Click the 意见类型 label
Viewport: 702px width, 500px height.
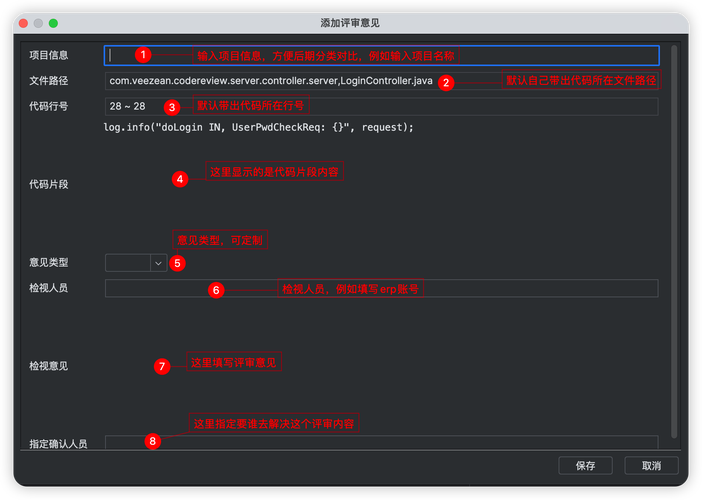coord(48,263)
